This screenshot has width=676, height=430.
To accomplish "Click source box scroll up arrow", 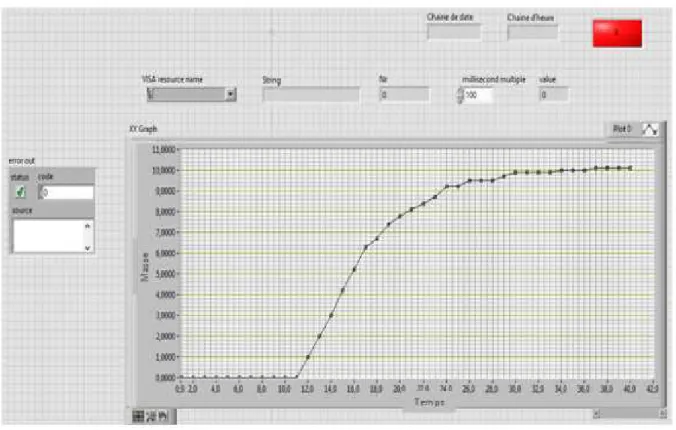I will pyautogui.click(x=88, y=226).
